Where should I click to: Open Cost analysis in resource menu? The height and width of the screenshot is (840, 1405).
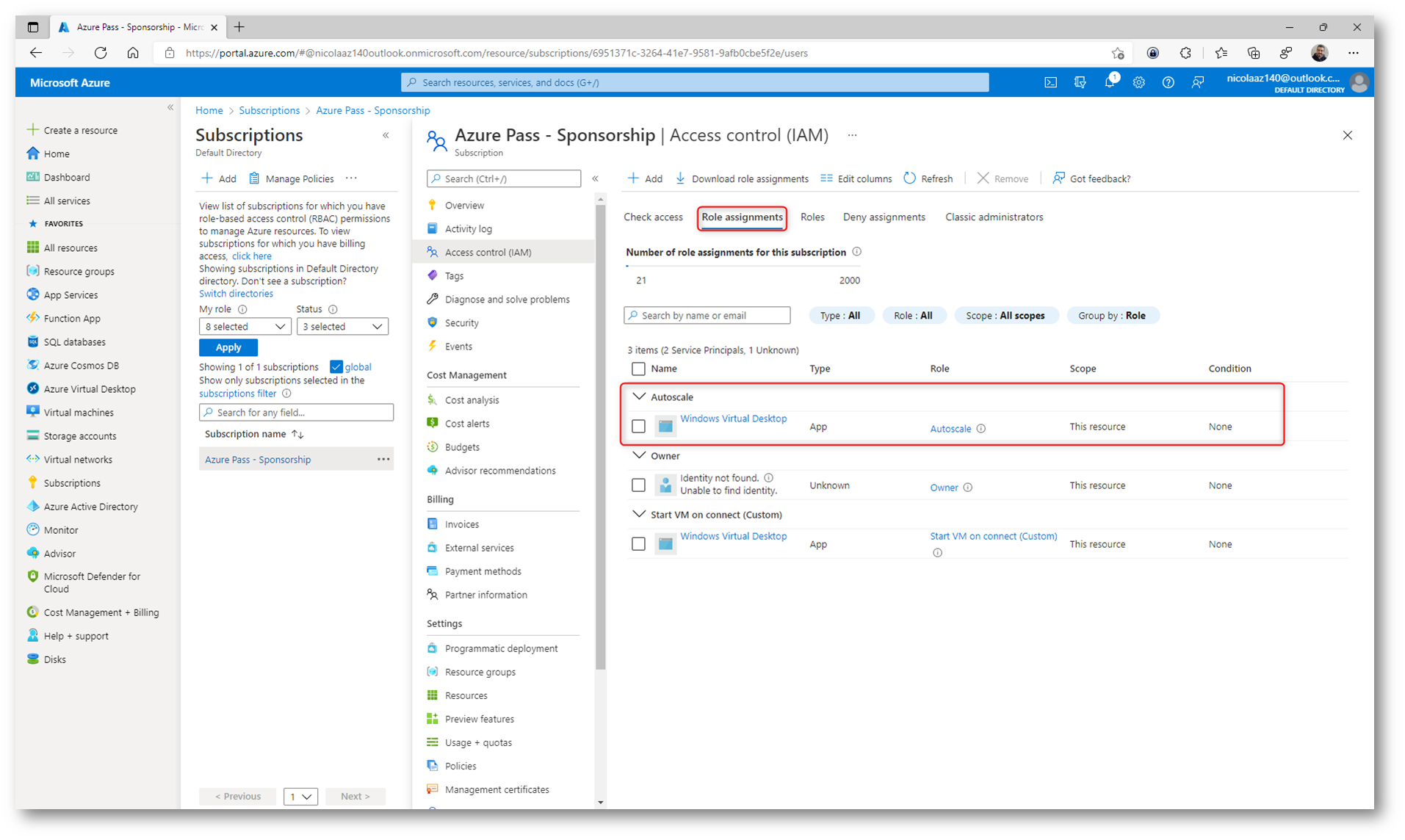coord(472,399)
